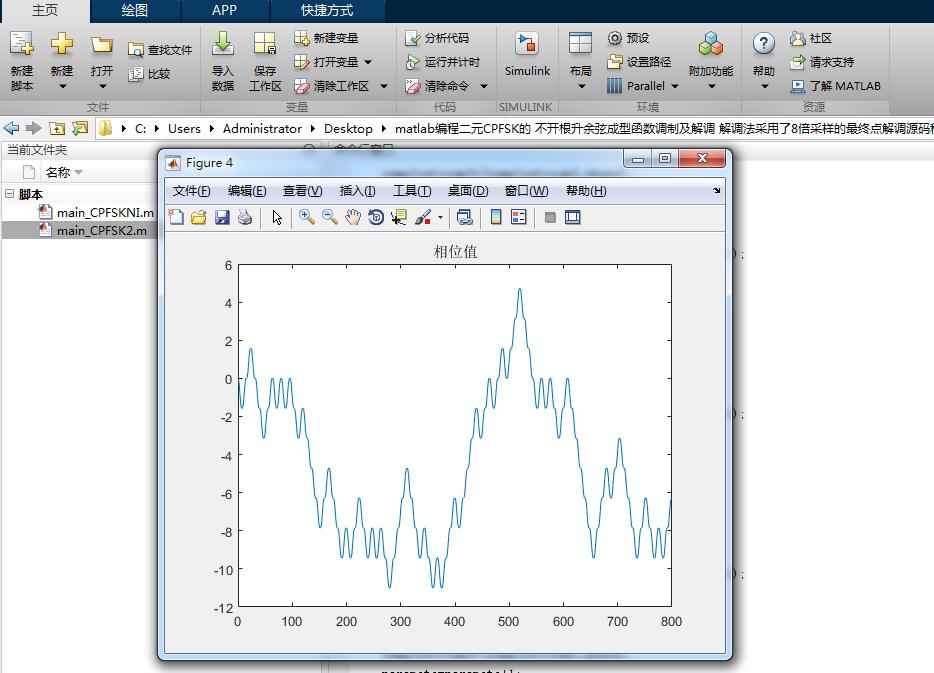Viewport: 934px width, 673px height.
Task: Open the 桌面(D) menu in Figure 4
Action: (x=468, y=191)
